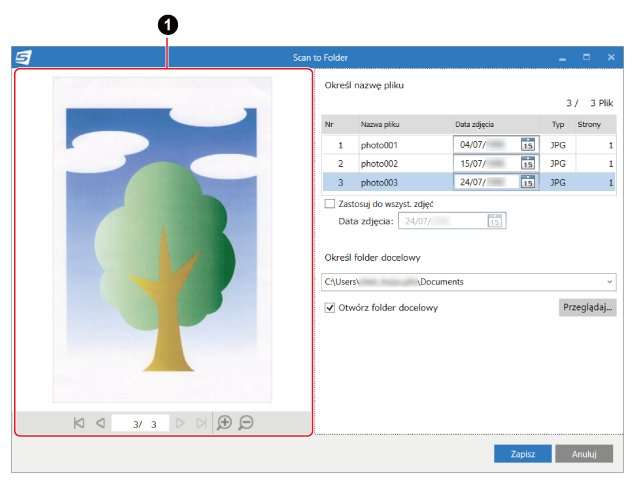Jump to first page in preview

pyautogui.click(x=79, y=423)
